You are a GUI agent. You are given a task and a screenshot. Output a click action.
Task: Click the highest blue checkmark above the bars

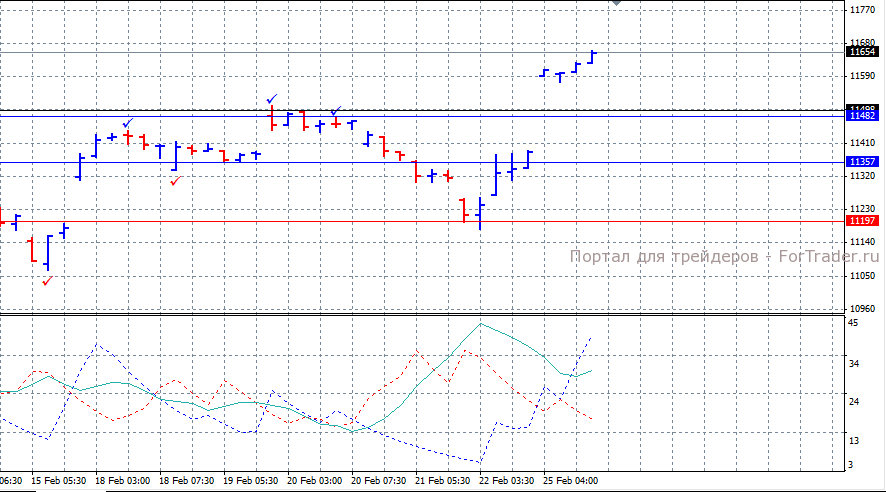[272, 98]
